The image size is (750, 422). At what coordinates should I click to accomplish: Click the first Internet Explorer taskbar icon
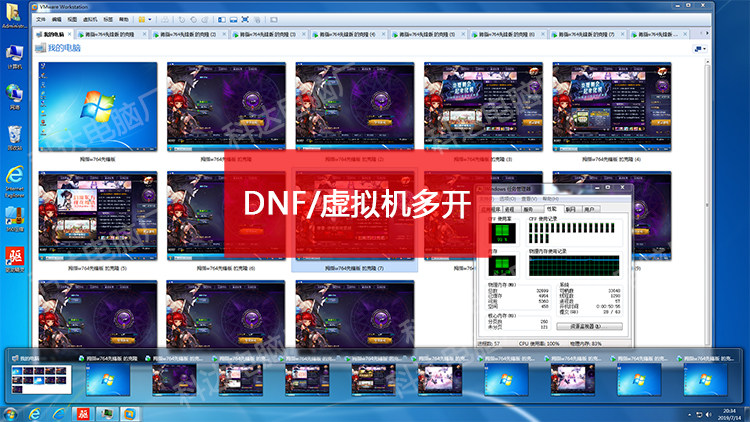(34, 414)
